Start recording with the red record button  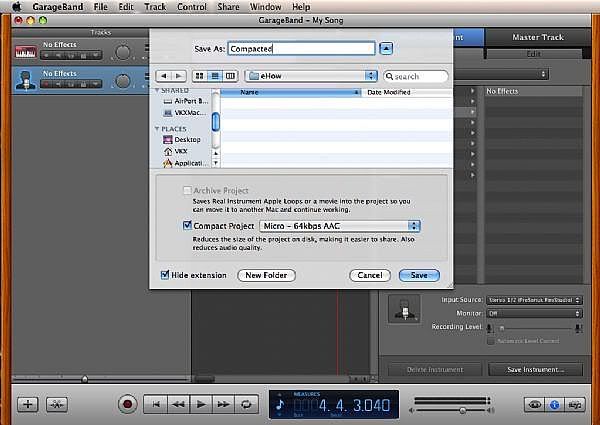(127, 404)
